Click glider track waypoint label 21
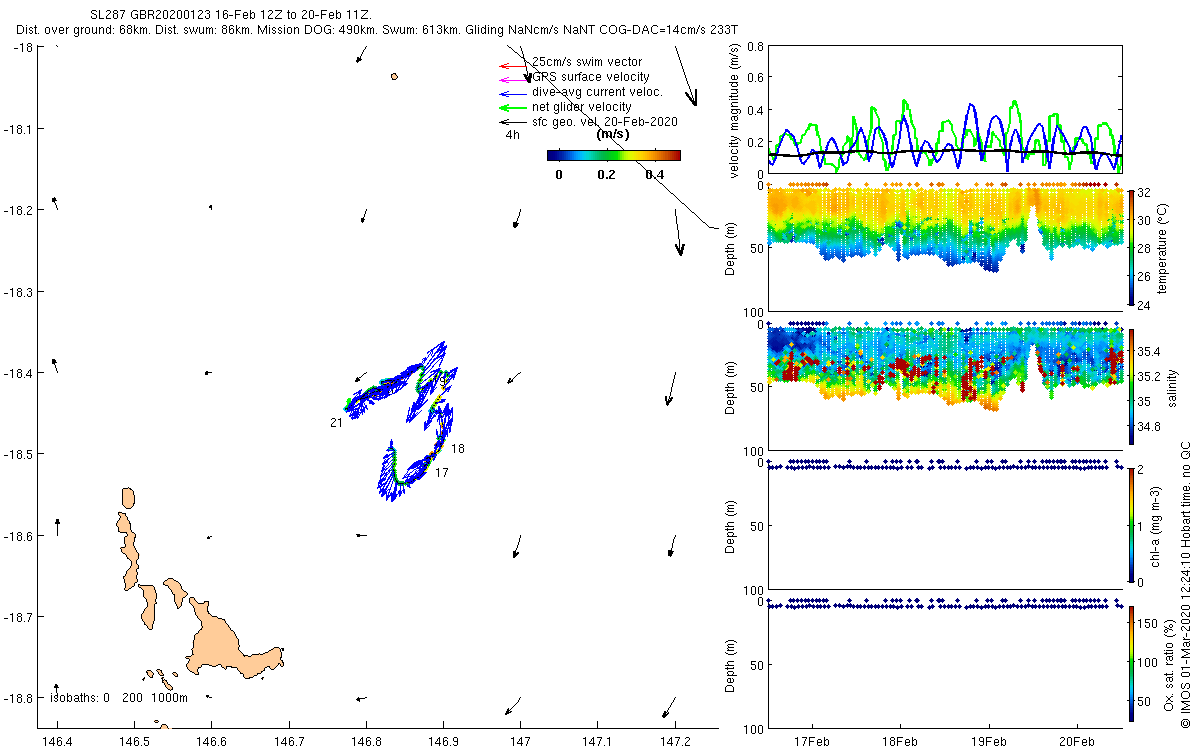The width and height of the screenshot is (1200, 750). coord(336,423)
